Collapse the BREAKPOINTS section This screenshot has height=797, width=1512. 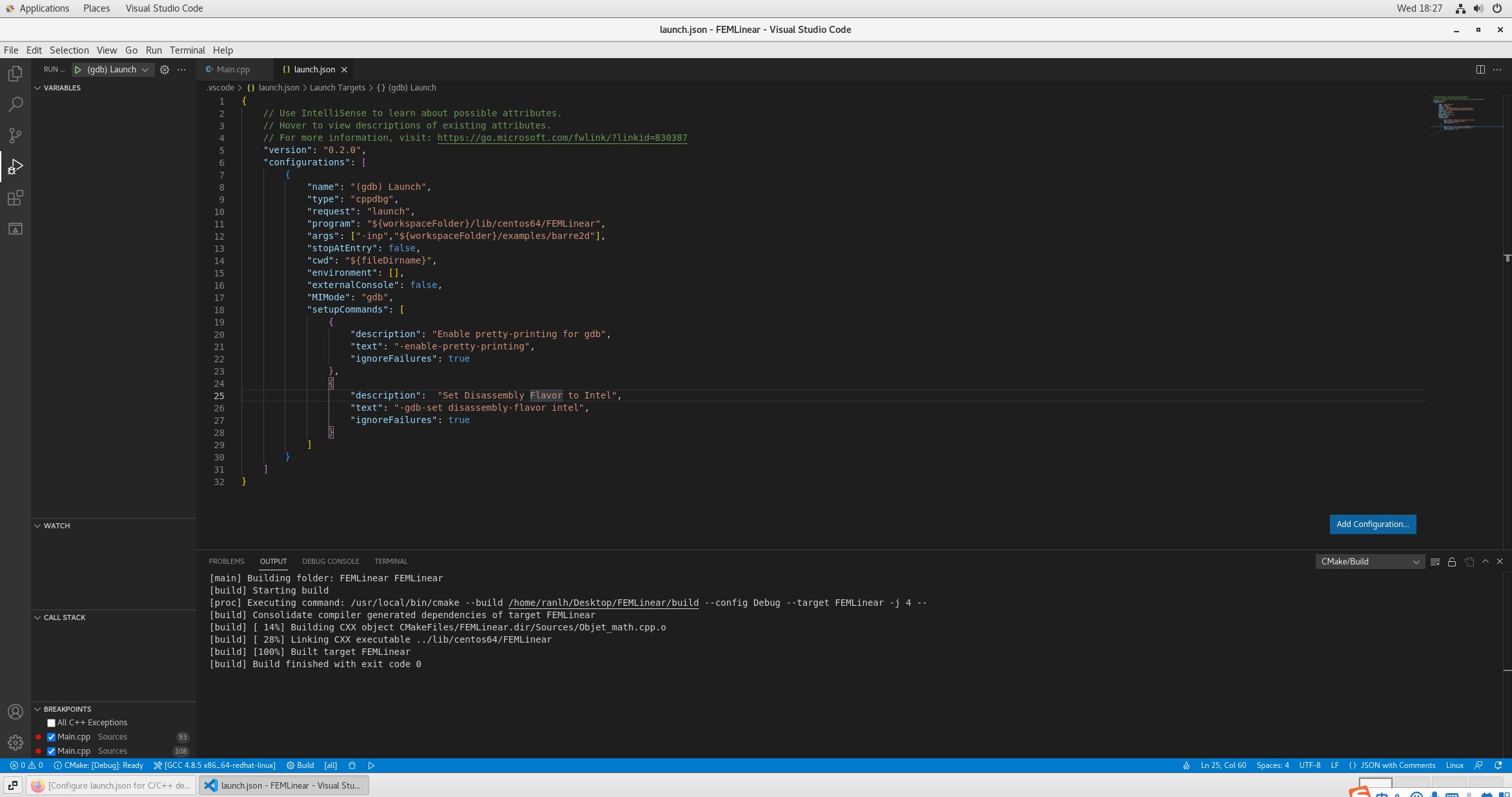114,709
